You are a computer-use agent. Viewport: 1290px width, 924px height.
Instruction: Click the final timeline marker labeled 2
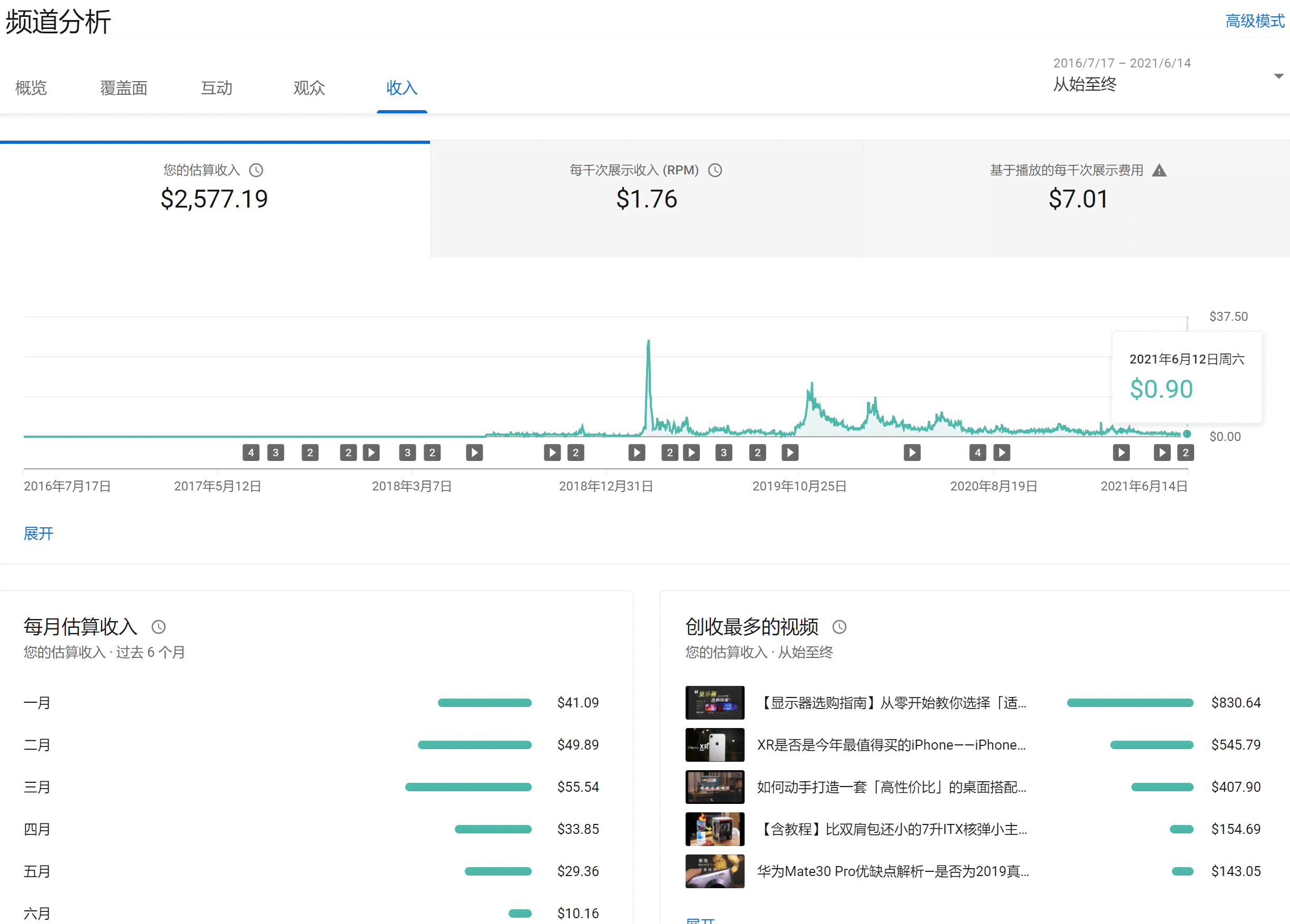pyautogui.click(x=1185, y=453)
